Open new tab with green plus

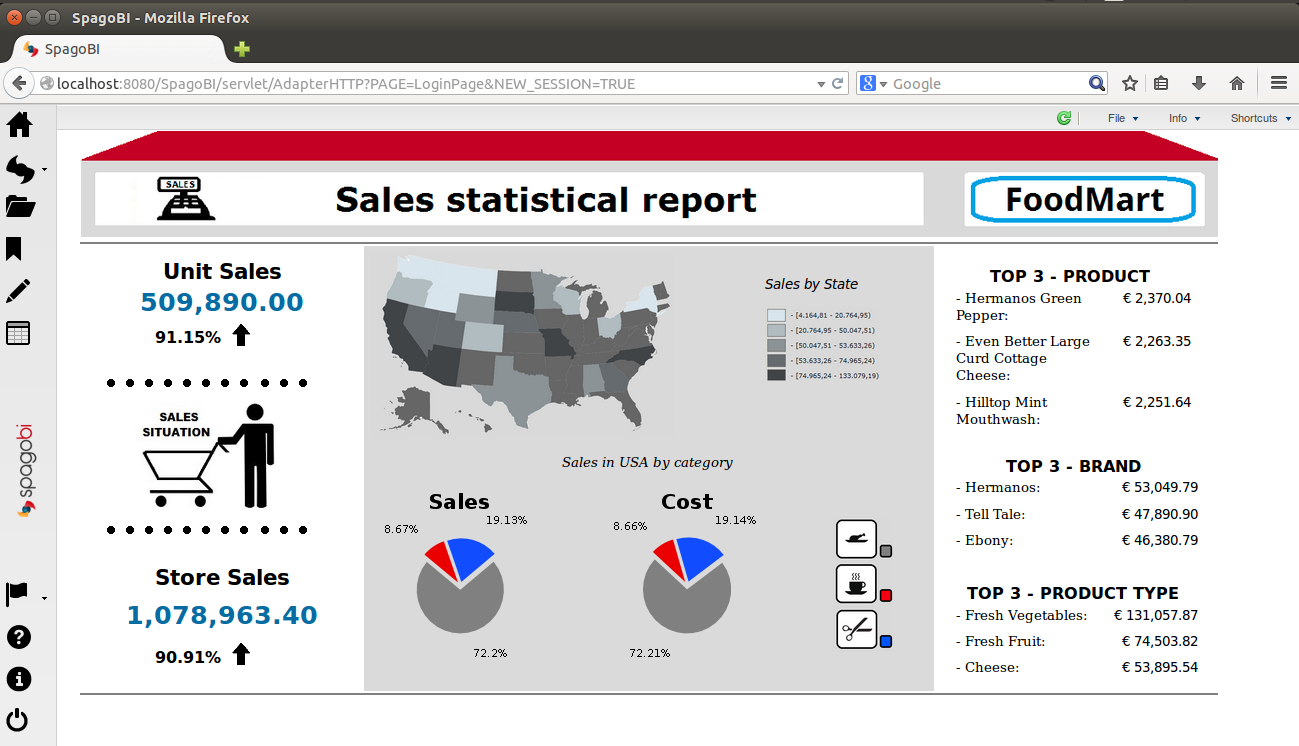242,49
